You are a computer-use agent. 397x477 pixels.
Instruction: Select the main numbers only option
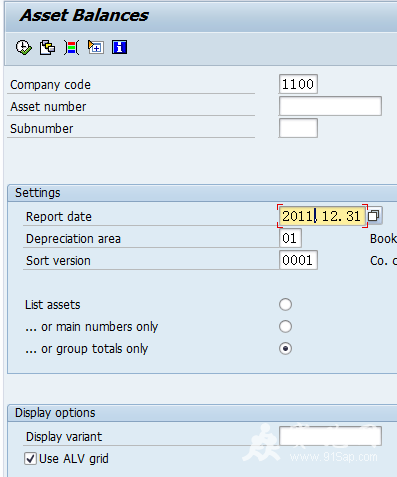[285, 326]
